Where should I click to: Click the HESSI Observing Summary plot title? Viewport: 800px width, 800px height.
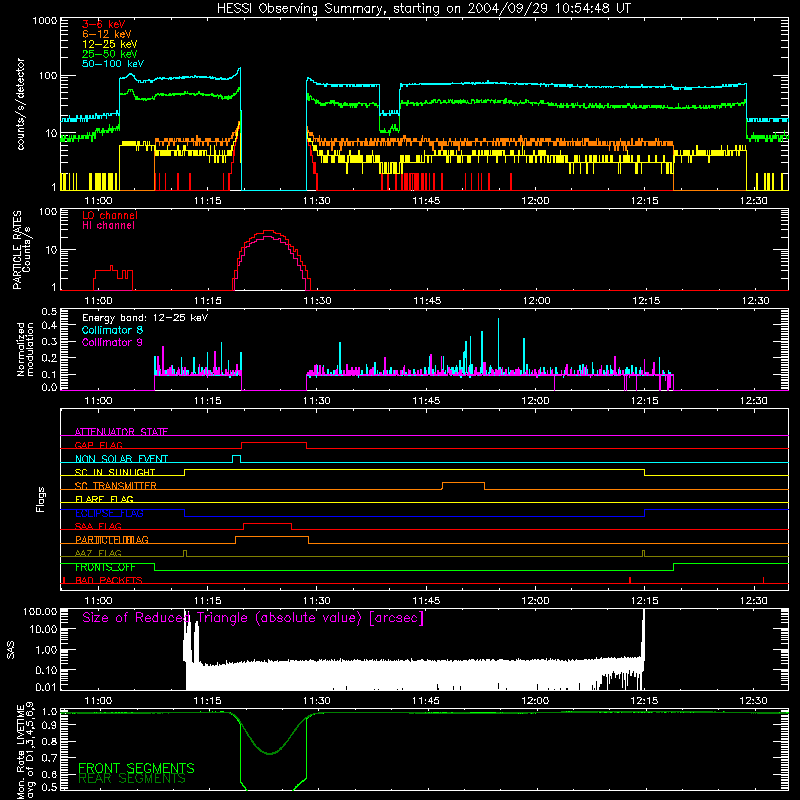point(423,9)
